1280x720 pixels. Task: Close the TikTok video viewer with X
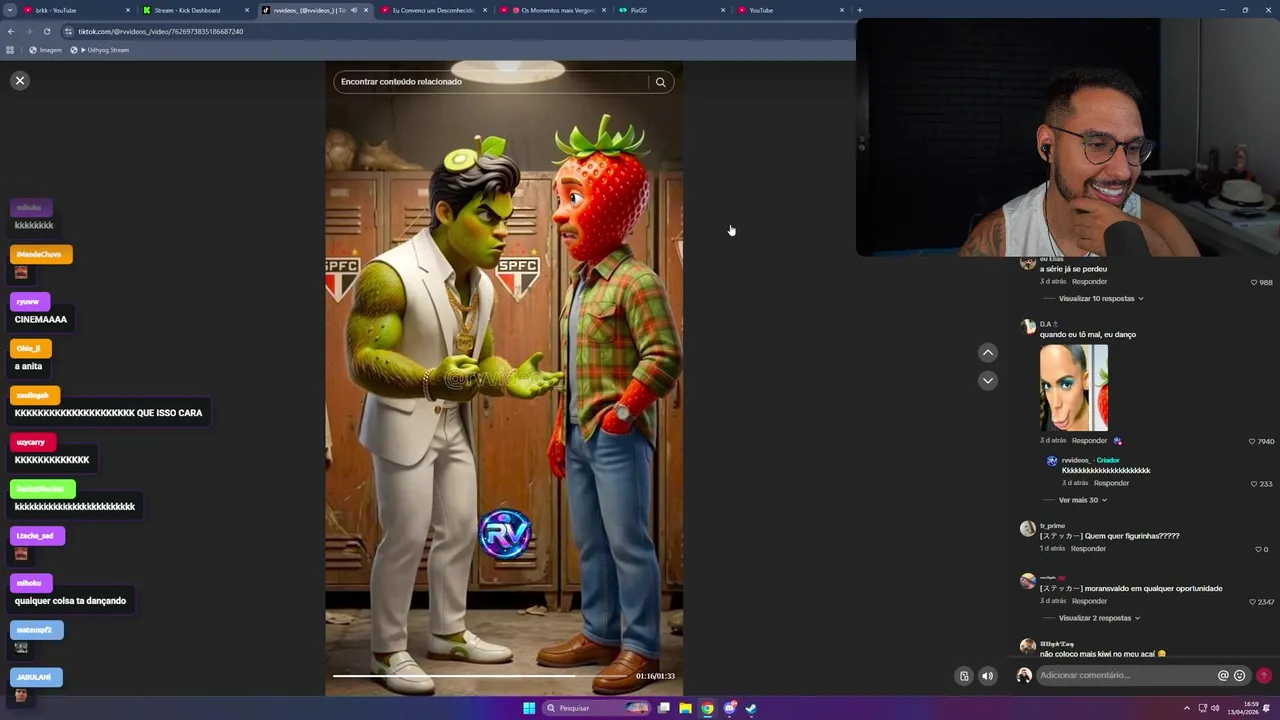coord(20,81)
